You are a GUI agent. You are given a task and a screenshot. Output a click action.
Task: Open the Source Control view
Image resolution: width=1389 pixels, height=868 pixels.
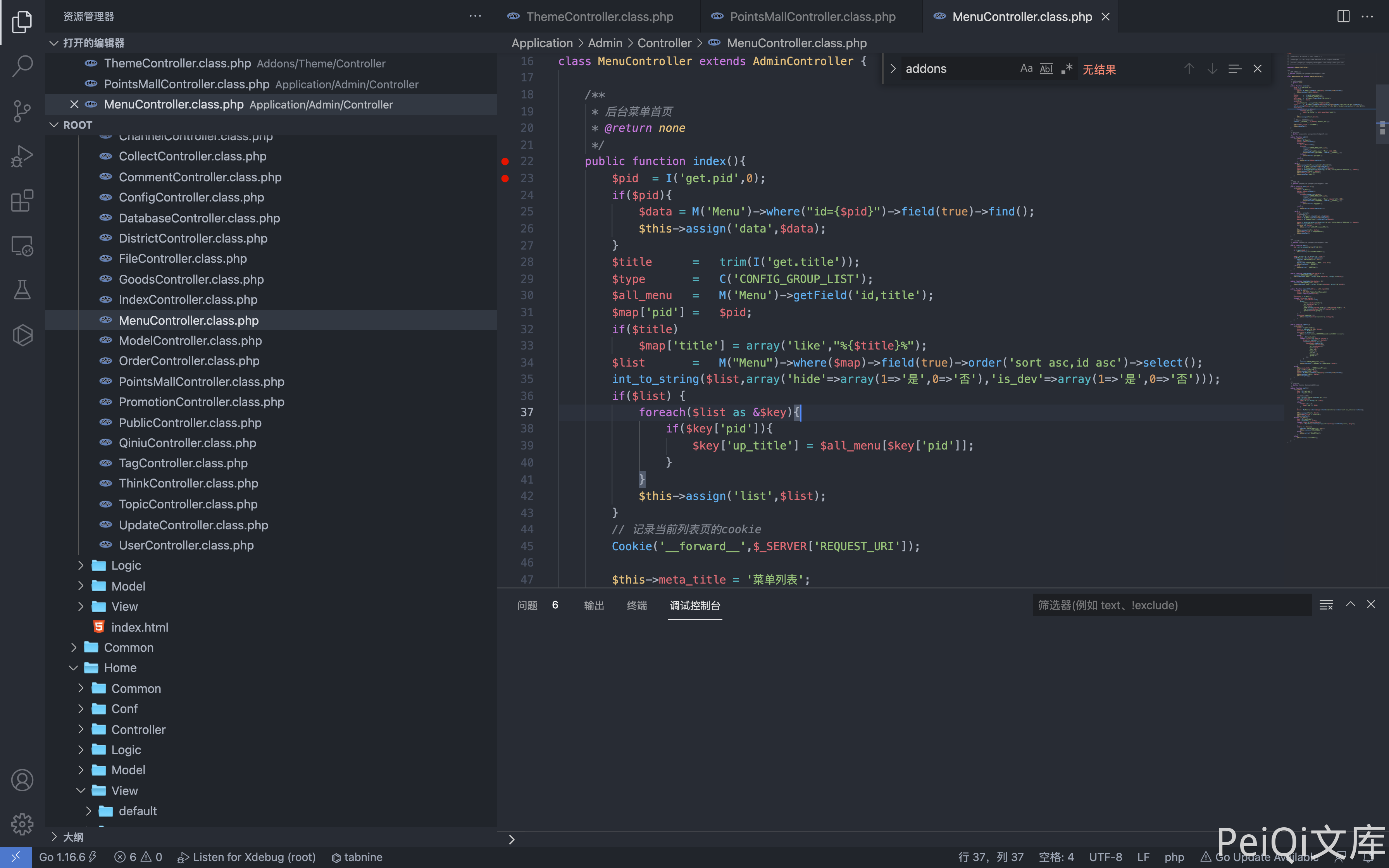(x=22, y=111)
